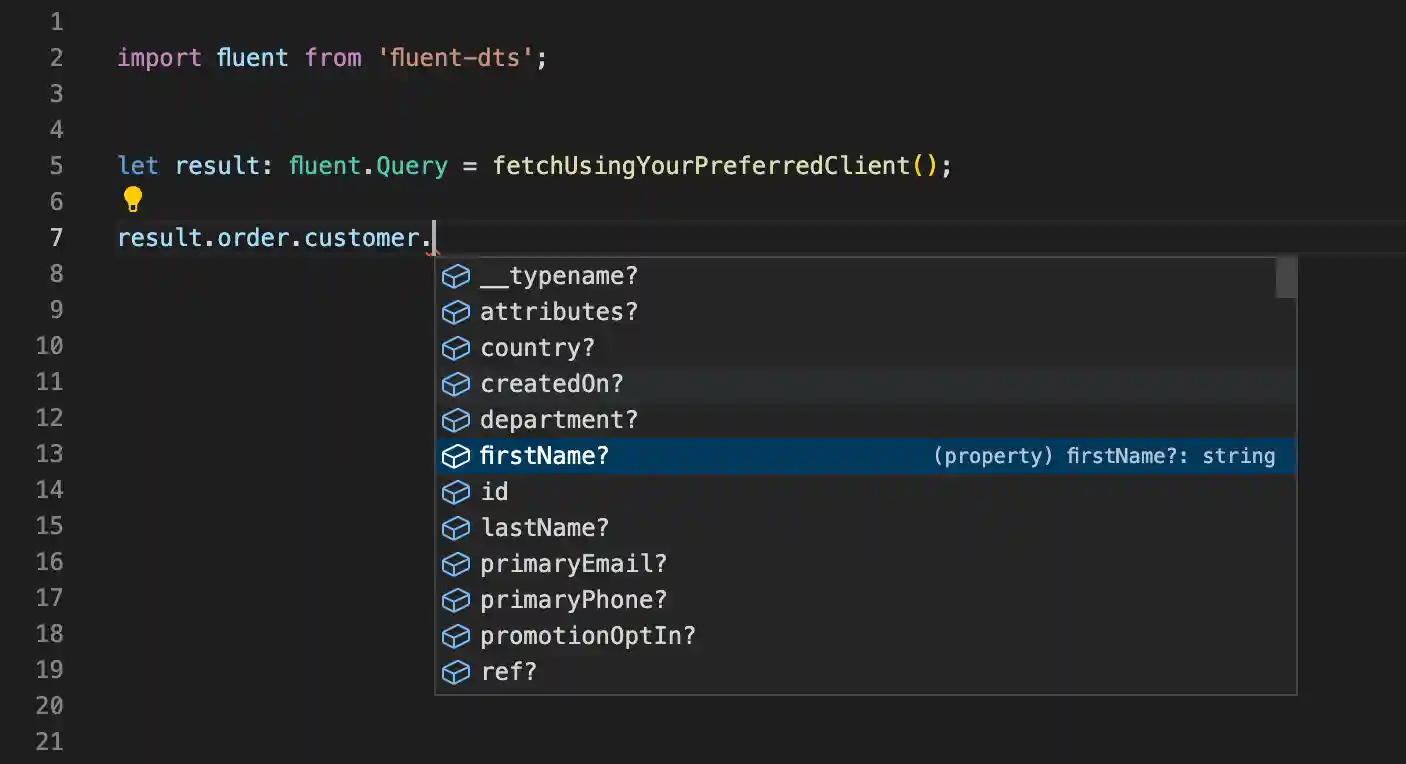Click the property icon beside country?

[455, 348]
